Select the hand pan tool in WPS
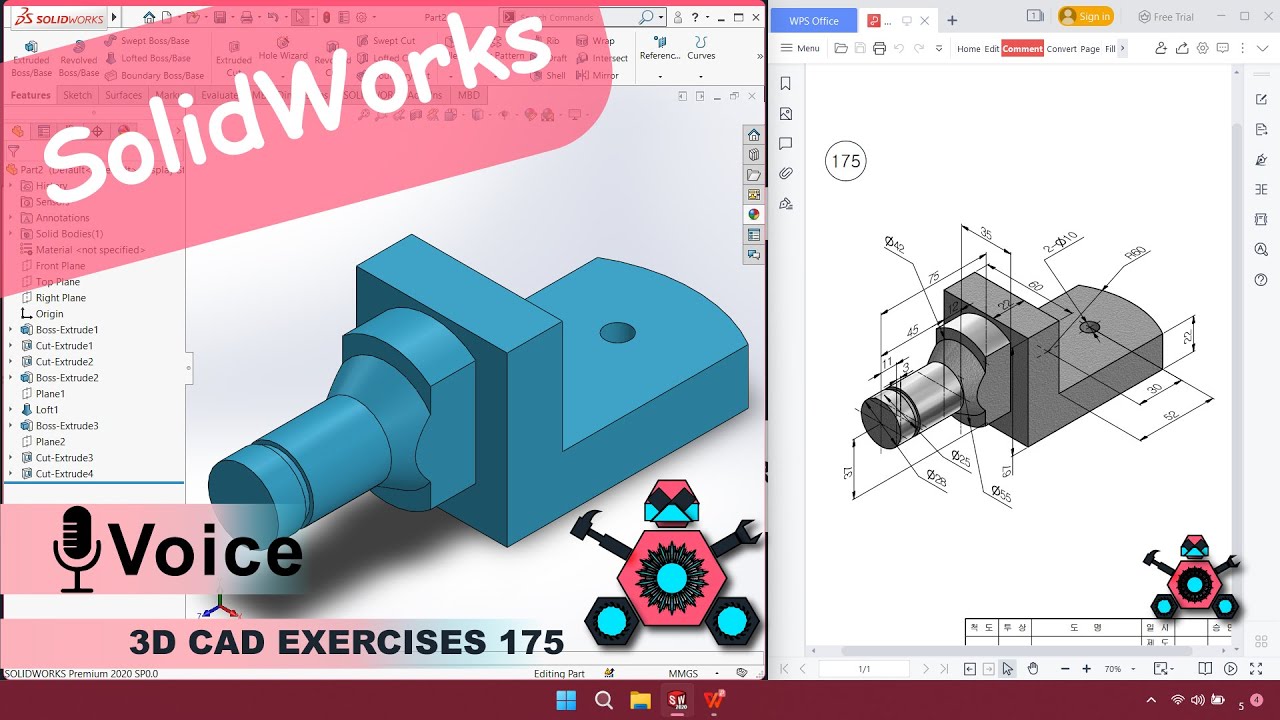 [x=1033, y=668]
